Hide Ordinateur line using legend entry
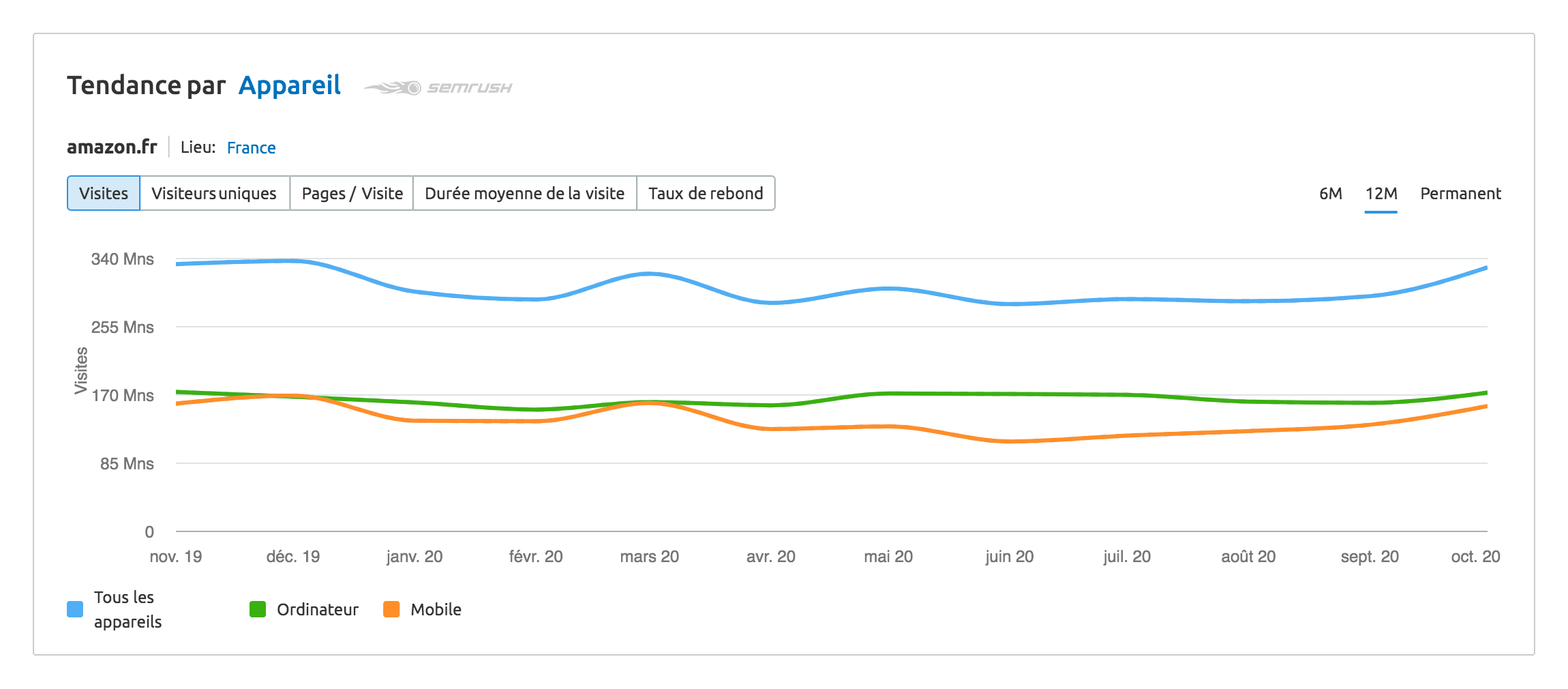This screenshot has height=689, width=1568. click(x=317, y=609)
